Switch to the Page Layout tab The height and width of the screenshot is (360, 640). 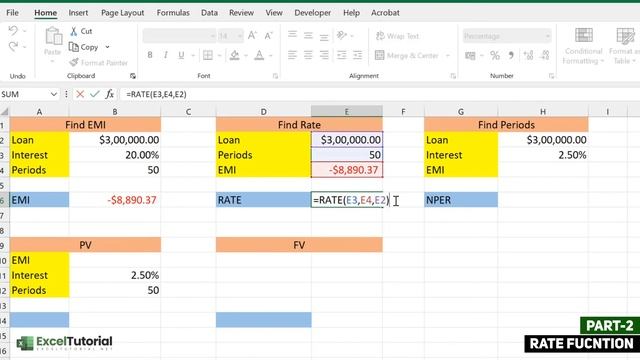point(122,13)
